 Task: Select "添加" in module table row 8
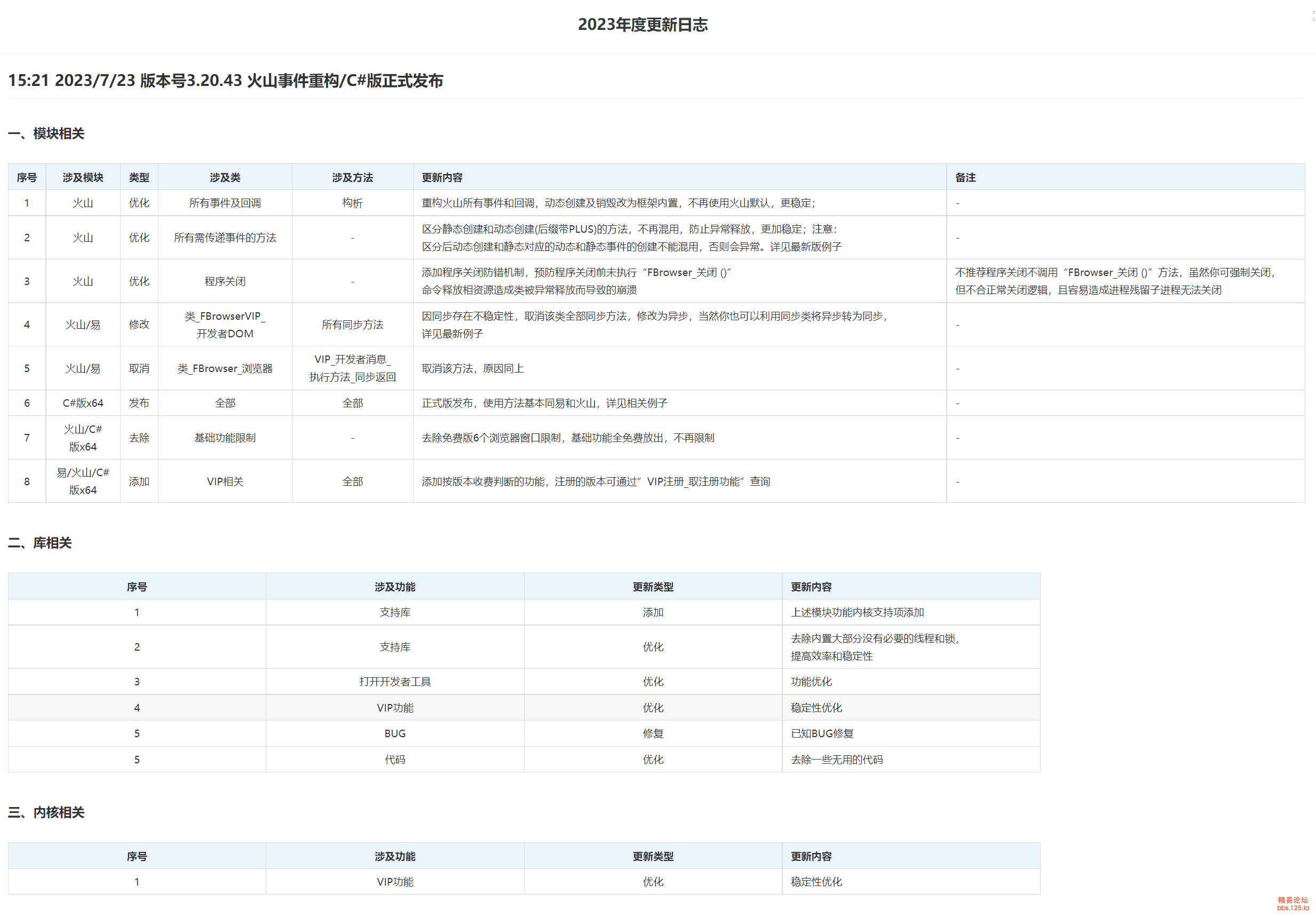point(139,481)
